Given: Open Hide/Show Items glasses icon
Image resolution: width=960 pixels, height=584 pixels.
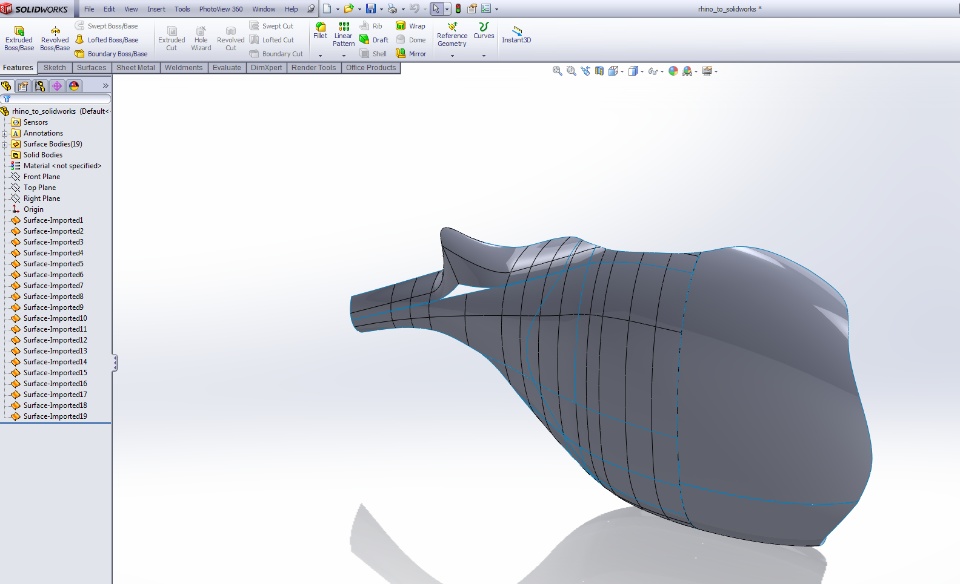Looking at the screenshot, I should point(653,71).
